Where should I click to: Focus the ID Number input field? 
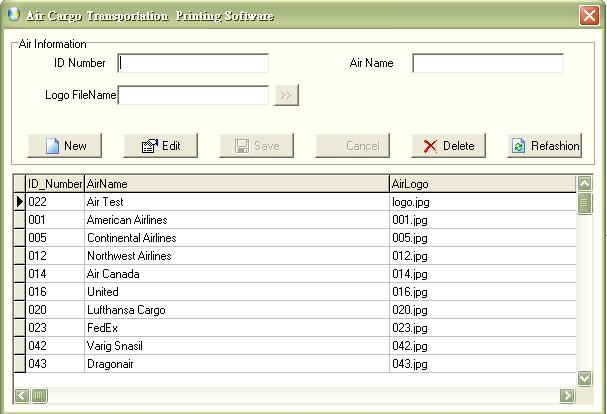tap(193, 63)
